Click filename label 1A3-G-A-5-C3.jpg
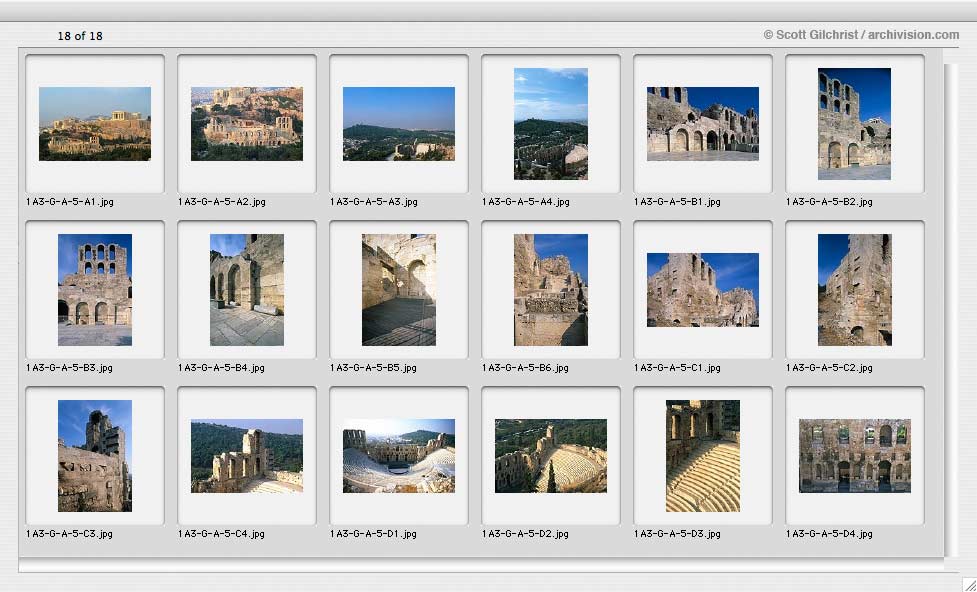Viewport: 977px width, 592px height. [69, 534]
